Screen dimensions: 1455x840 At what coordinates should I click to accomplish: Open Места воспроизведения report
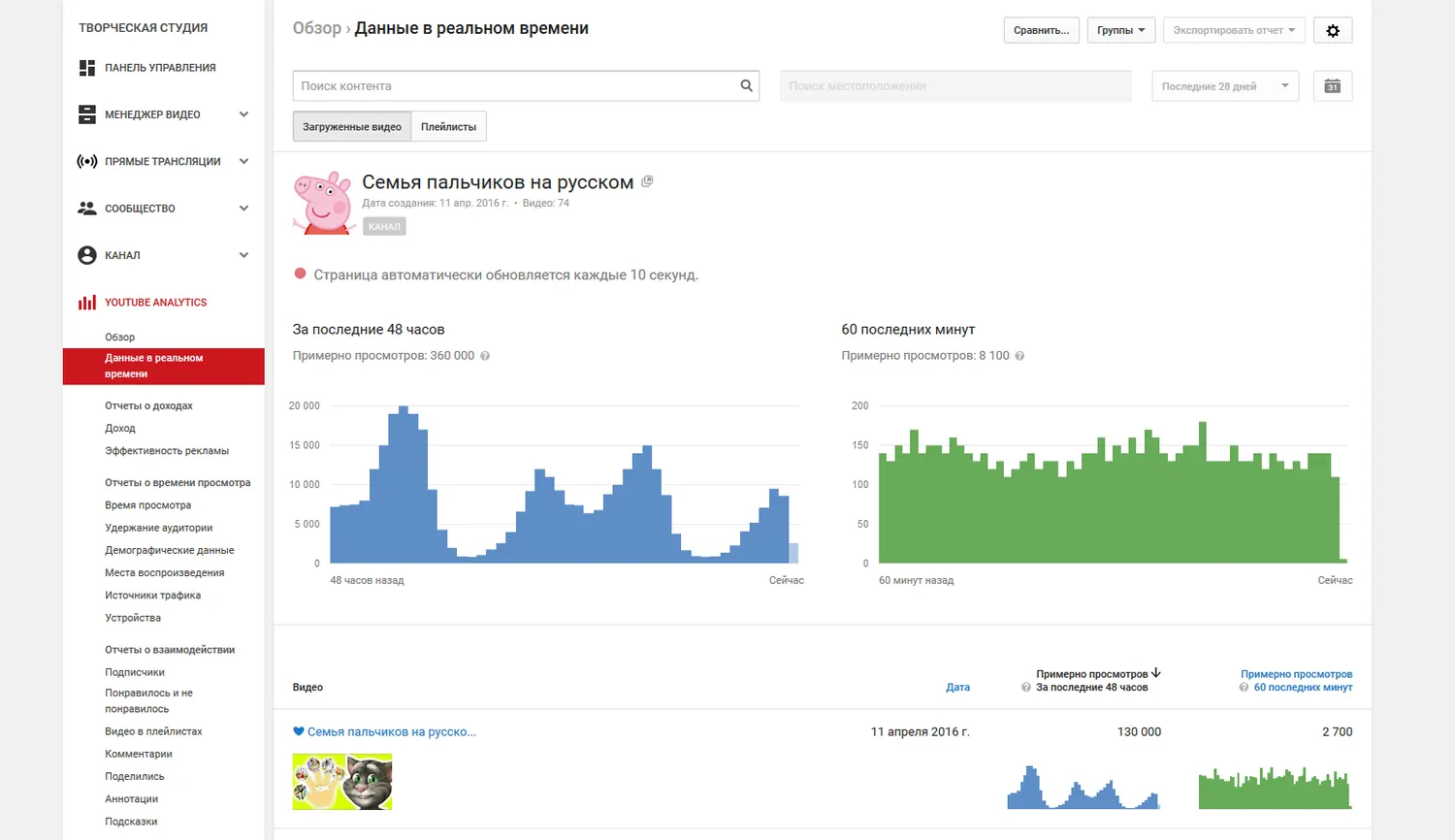(165, 573)
